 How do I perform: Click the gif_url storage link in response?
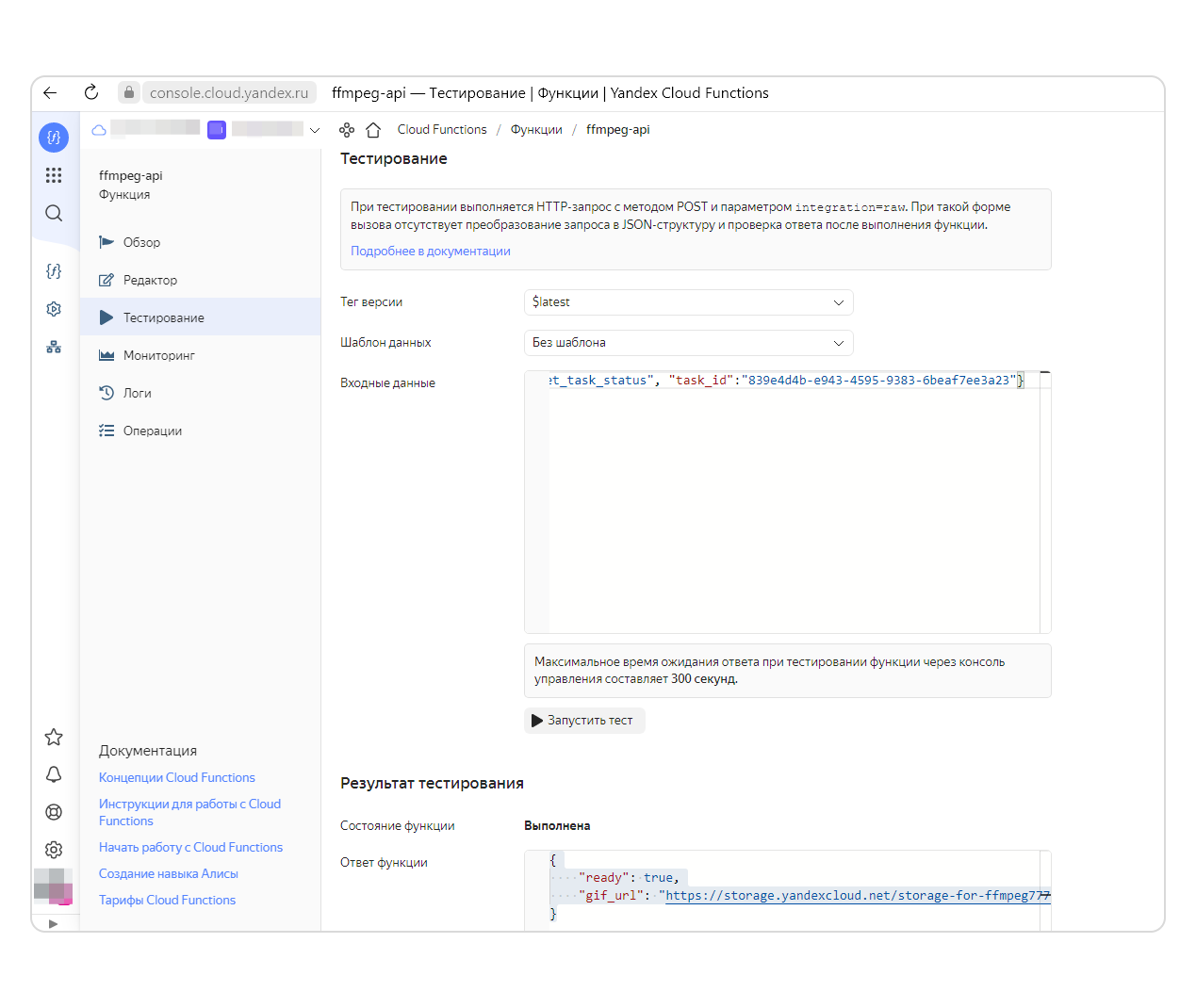click(858, 896)
